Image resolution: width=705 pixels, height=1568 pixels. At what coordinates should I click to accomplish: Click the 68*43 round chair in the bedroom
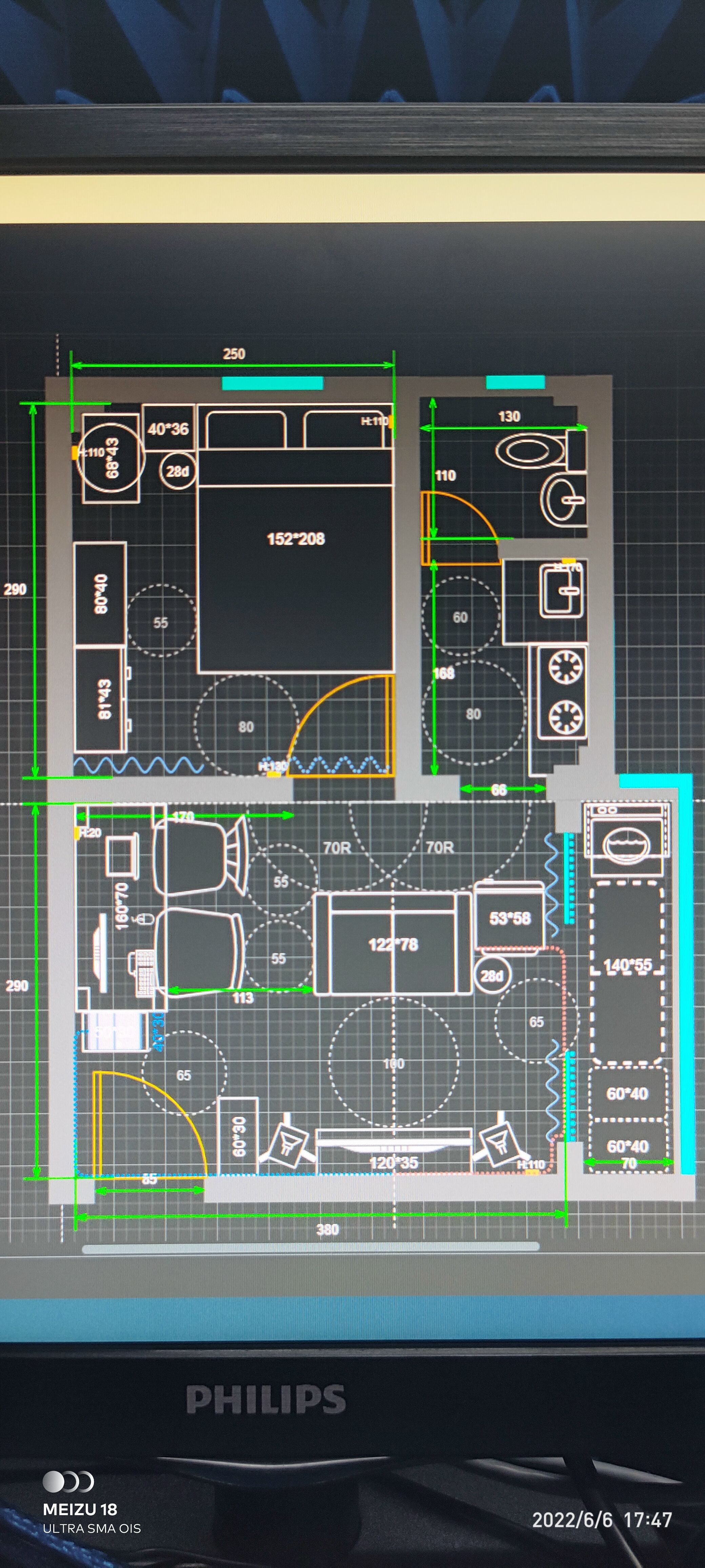coord(111,457)
